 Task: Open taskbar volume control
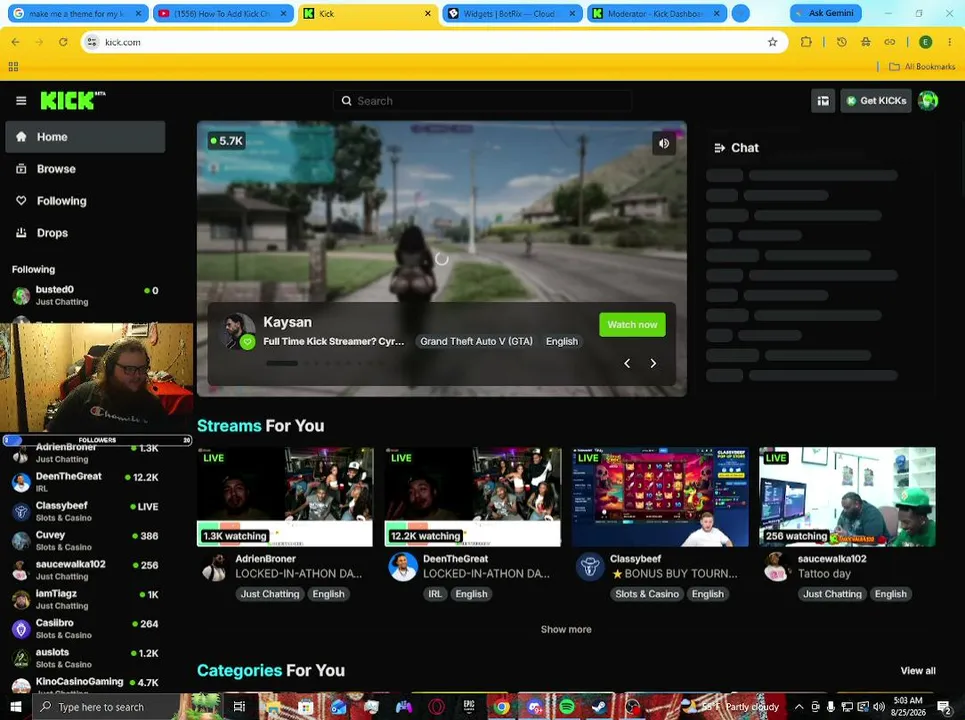[879, 706]
